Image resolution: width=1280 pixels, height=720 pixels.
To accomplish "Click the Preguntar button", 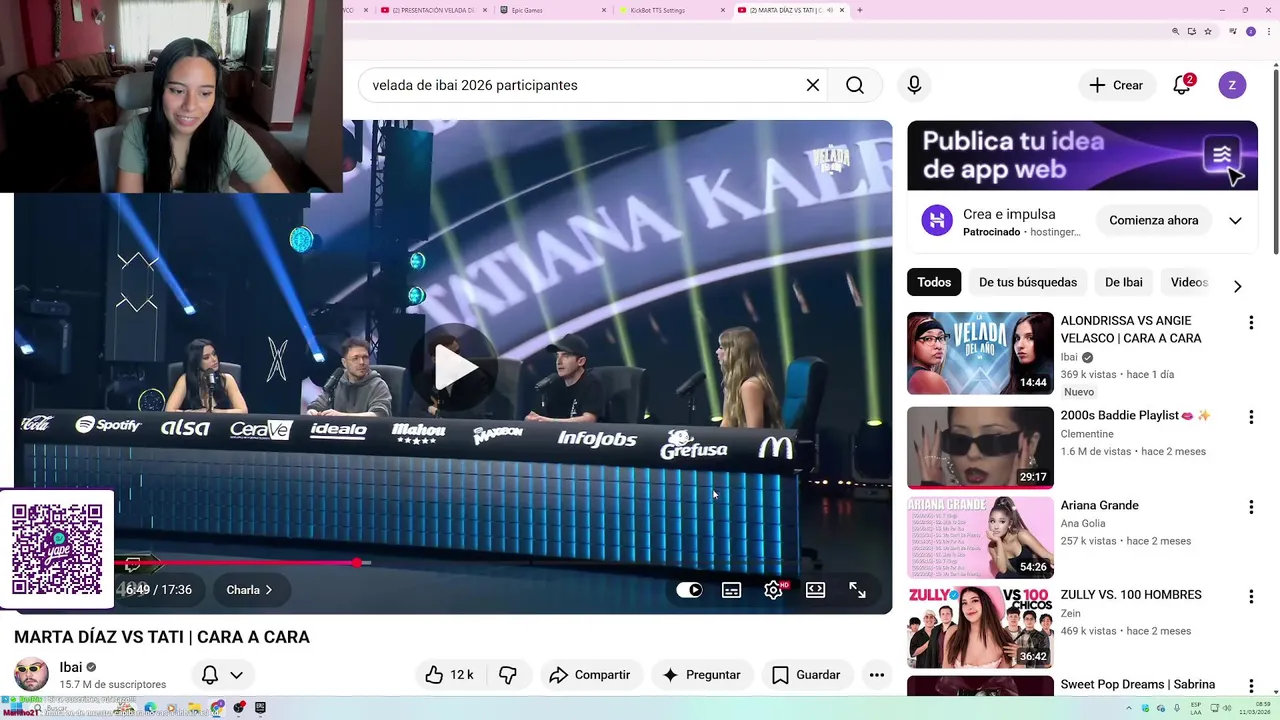I will pos(701,675).
